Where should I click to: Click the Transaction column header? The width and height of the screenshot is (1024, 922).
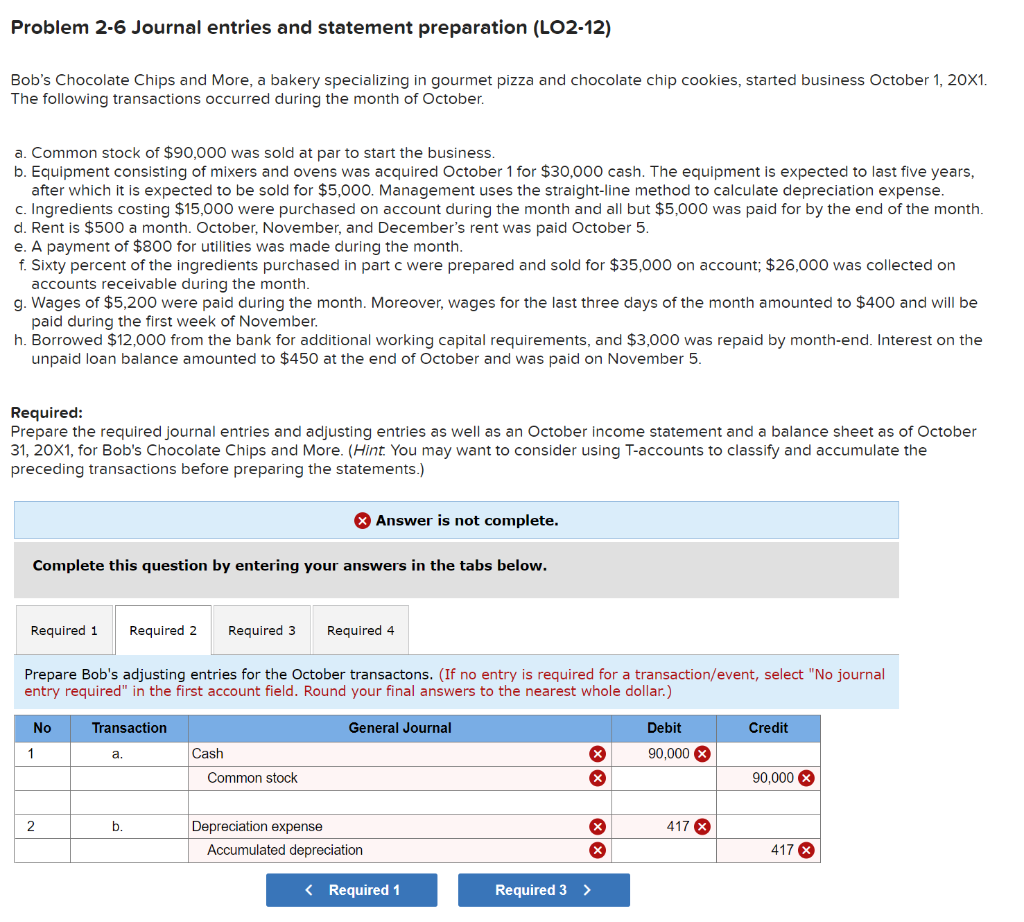129,728
